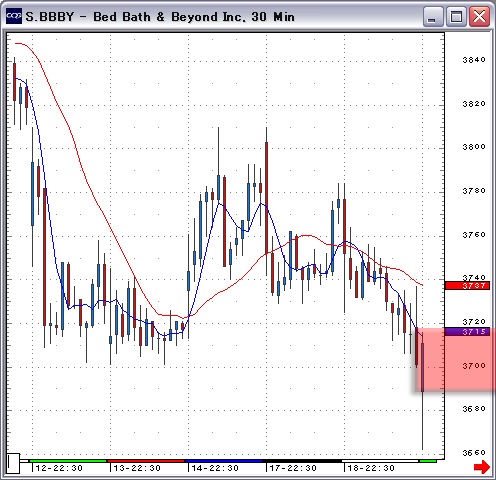Click the green session bar above 12-22:30
496x480 pixels.
[68, 461]
